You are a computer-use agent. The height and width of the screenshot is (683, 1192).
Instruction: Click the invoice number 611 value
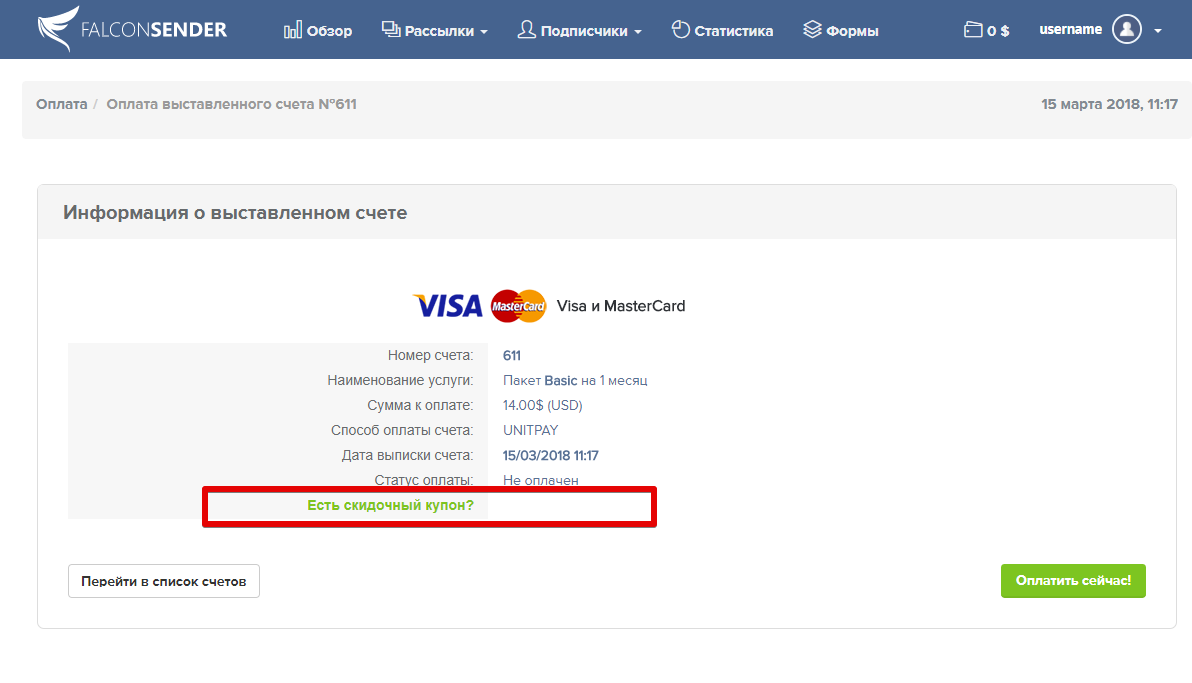coord(512,355)
